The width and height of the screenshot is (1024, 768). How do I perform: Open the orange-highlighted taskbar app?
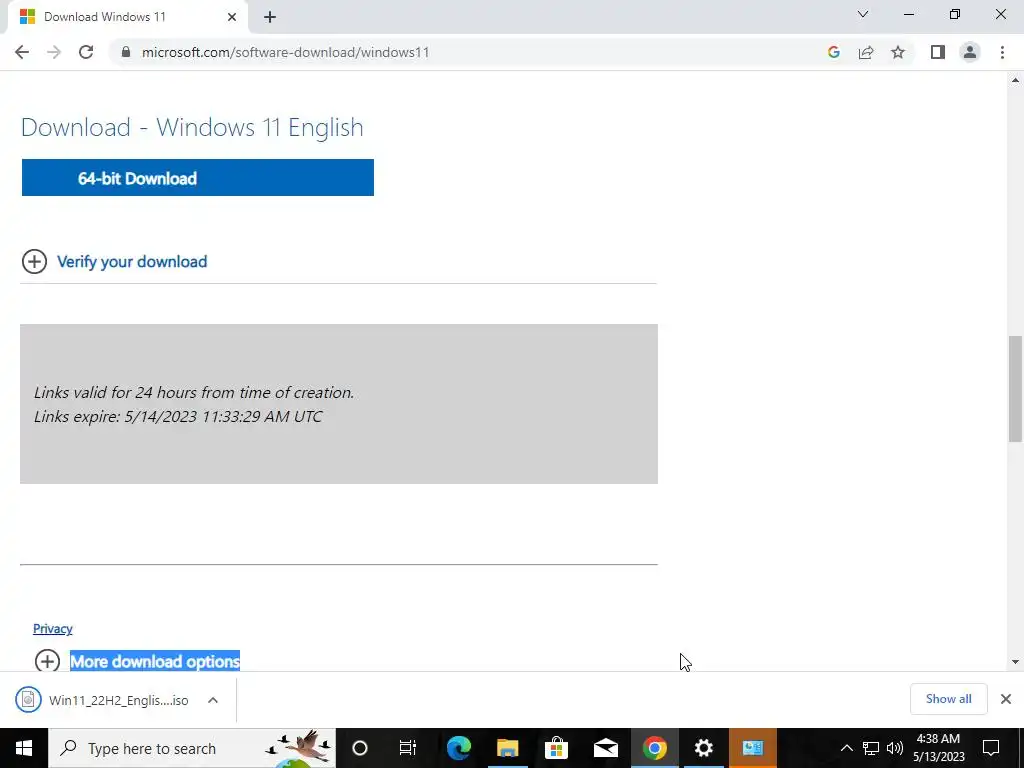pyautogui.click(x=752, y=748)
